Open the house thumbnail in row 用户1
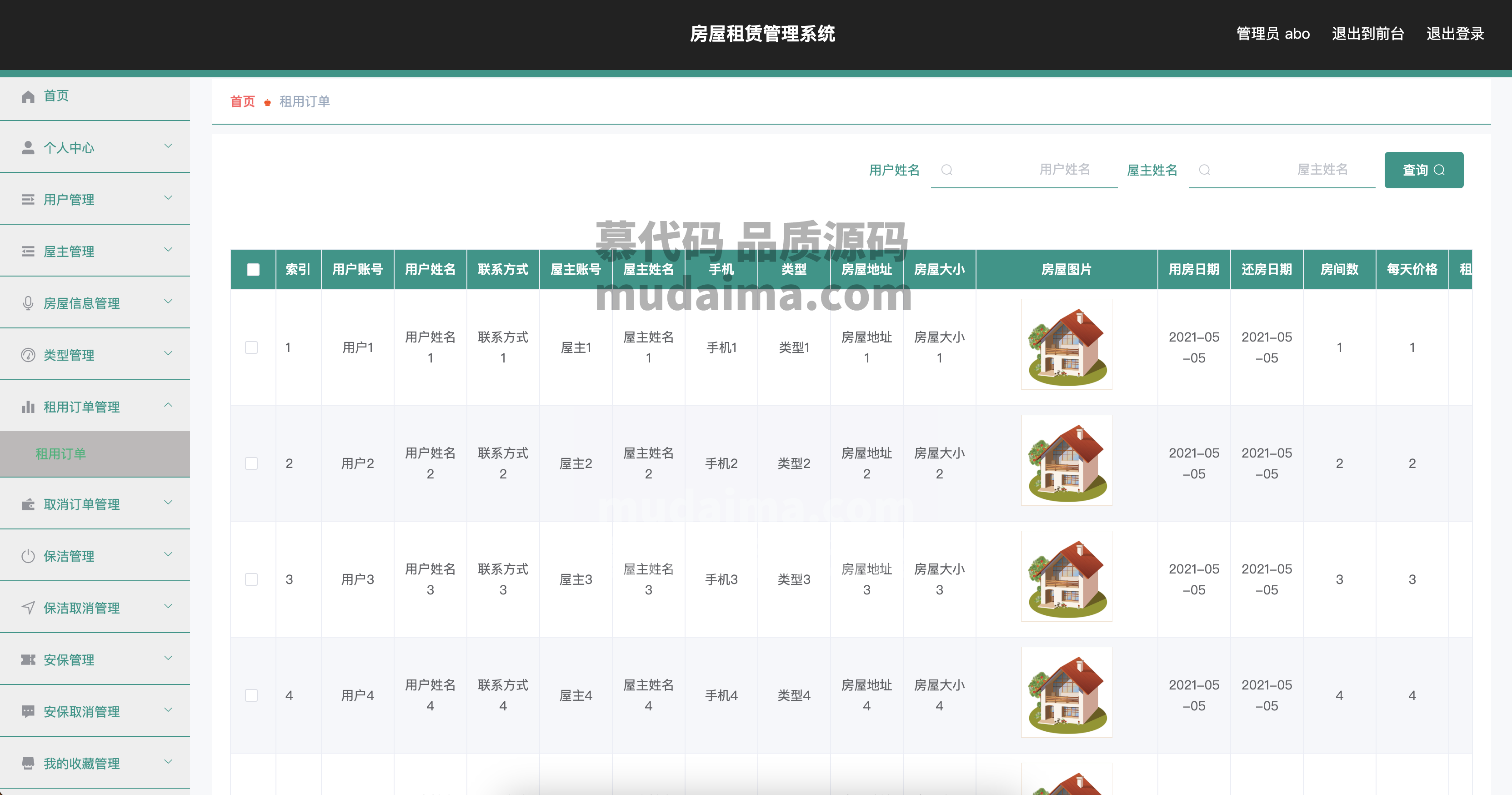The width and height of the screenshot is (1512, 795). coord(1066,345)
